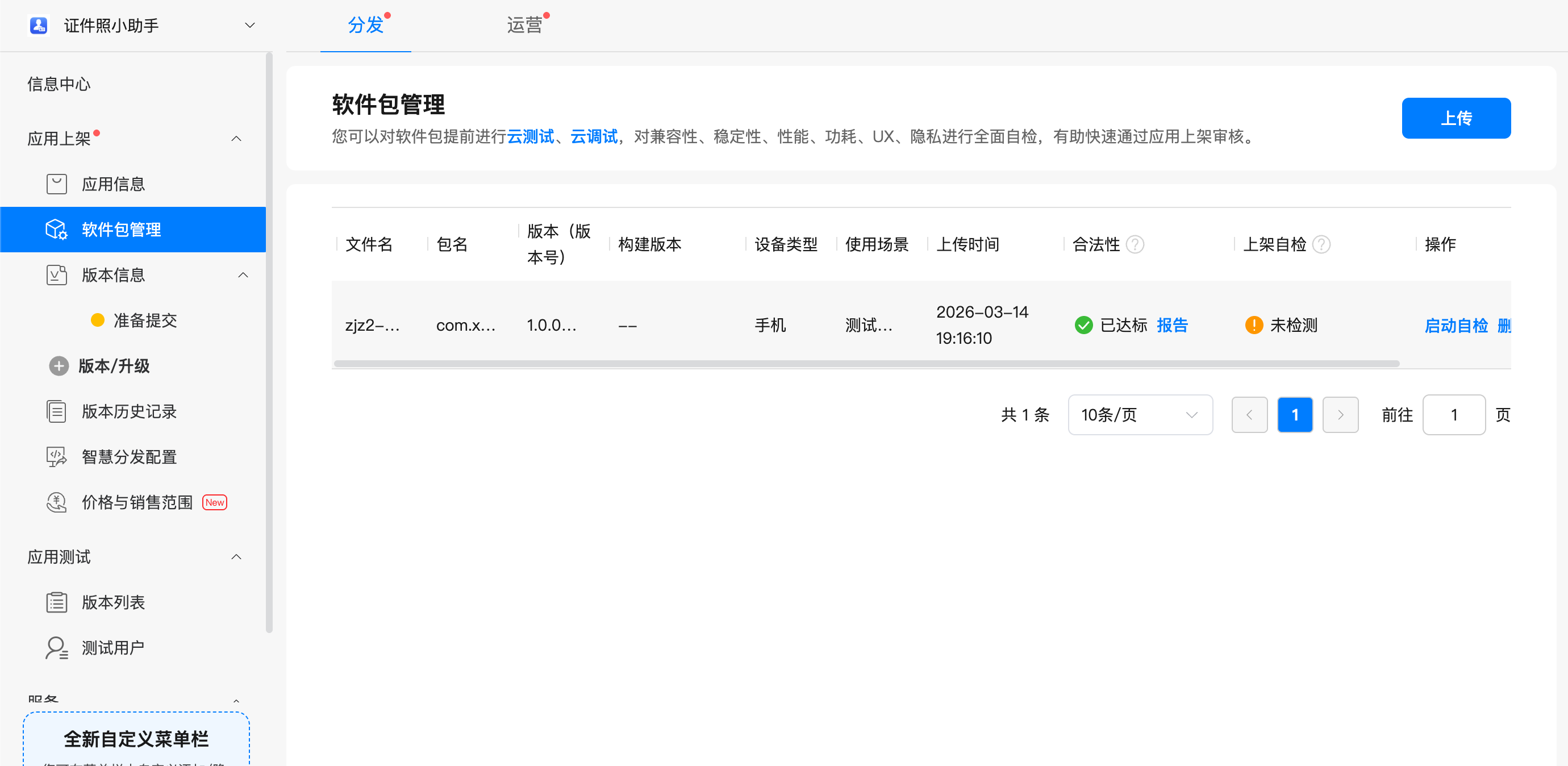1568x766 pixels.
Task: Open the 10条/页 page size dropdown
Action: [1140, 415]
